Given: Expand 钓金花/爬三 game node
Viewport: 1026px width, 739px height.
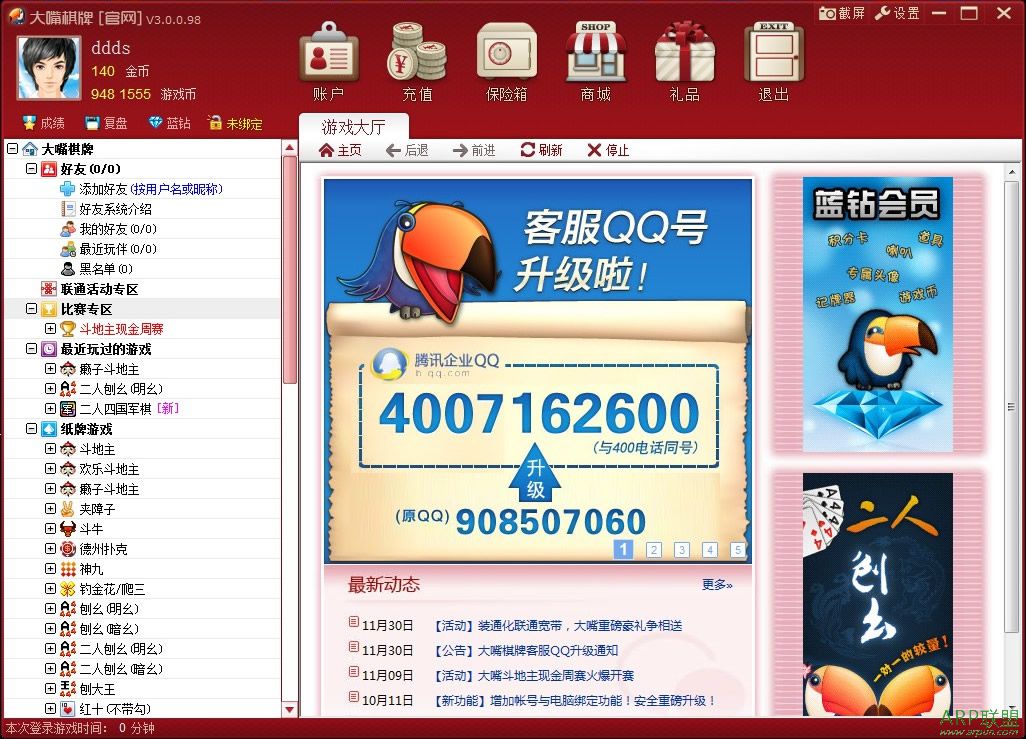Looking at the screenshot, I should coord(50,588).
